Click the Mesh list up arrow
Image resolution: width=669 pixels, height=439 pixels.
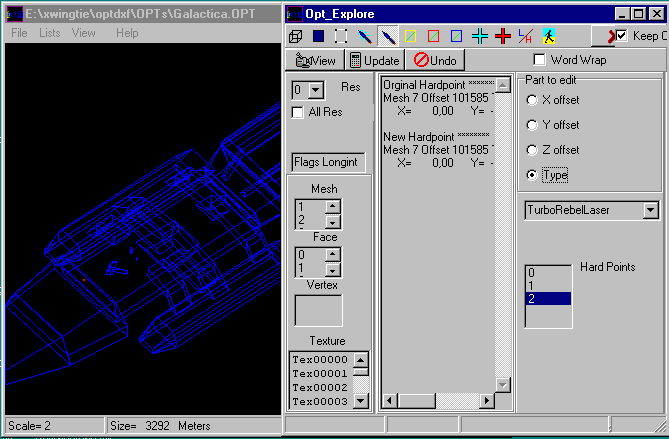click(332, 207)
